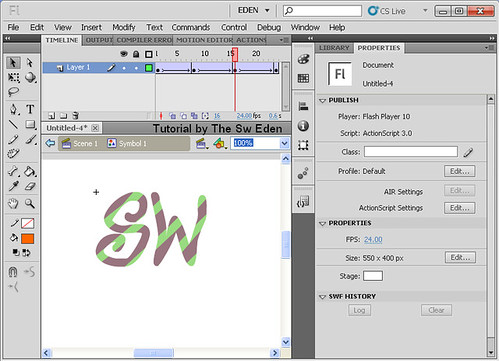Toggle the Onion Skin button
The width and height of the screenshot is (499, 361).
(172, 116)
